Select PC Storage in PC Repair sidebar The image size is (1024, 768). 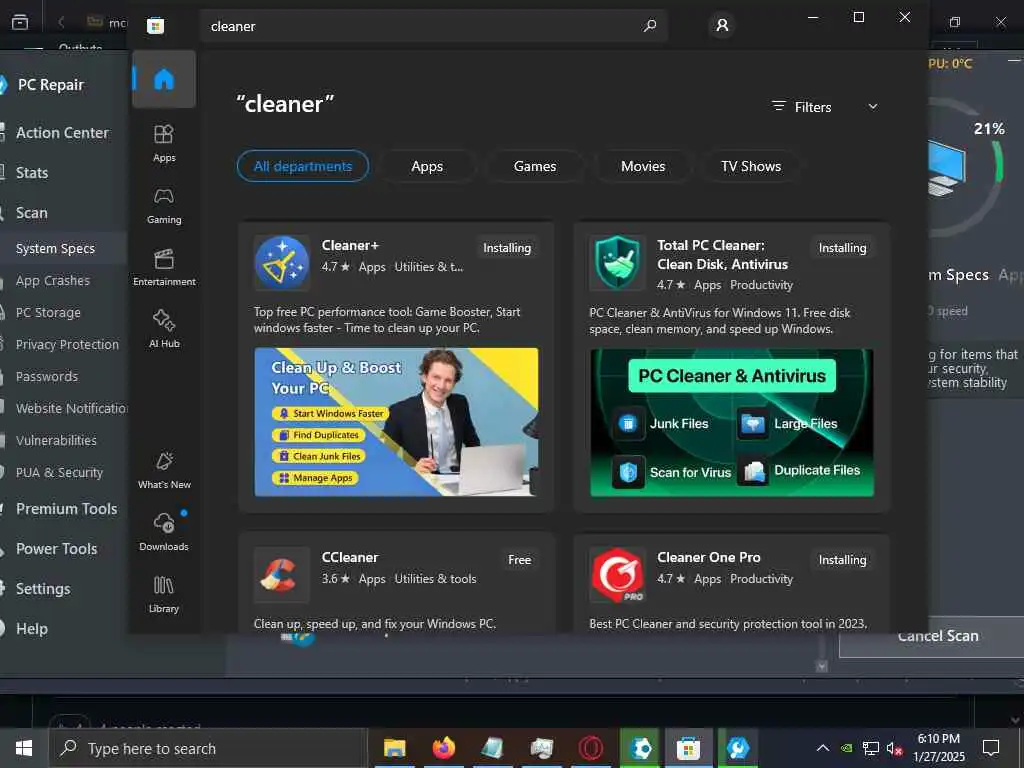click(x=48, y=312)
